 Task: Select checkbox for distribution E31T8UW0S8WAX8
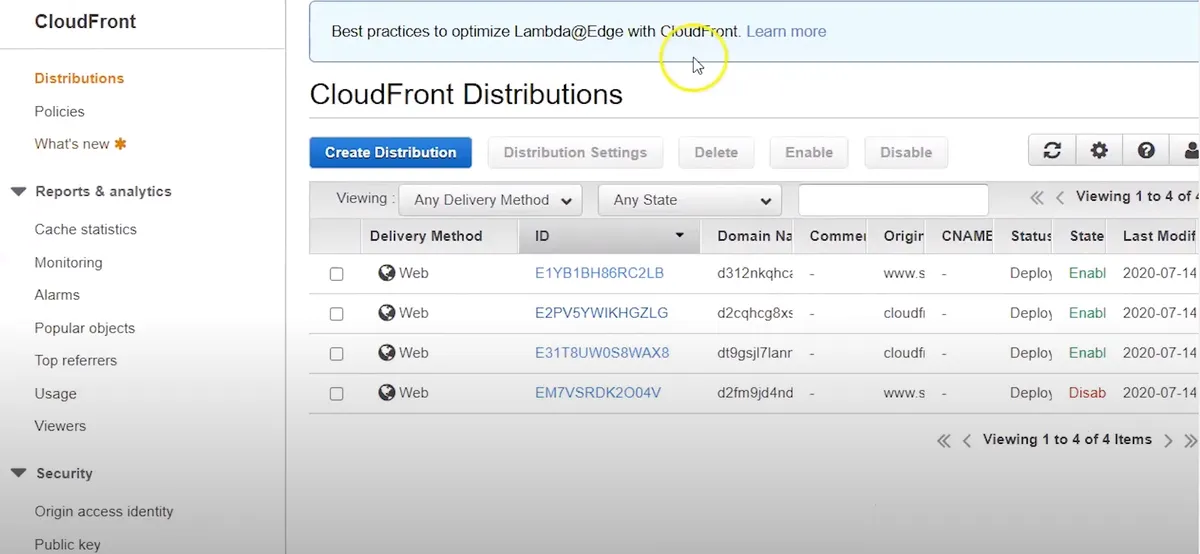pos(337,353)
